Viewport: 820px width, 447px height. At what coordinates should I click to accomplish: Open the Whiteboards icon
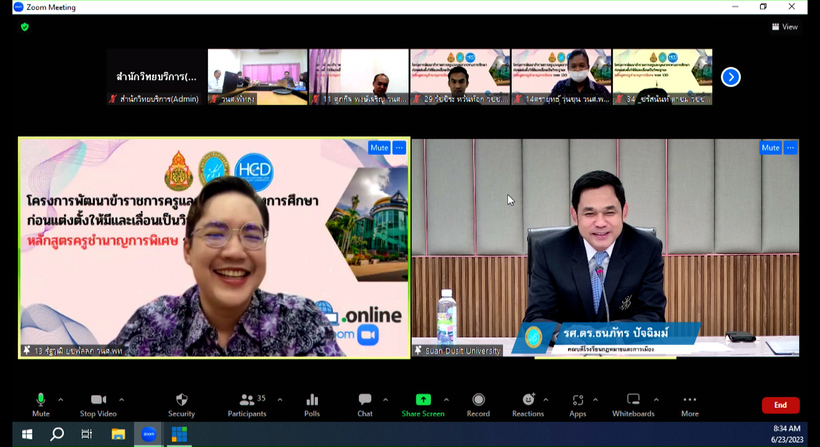point(633,404)
